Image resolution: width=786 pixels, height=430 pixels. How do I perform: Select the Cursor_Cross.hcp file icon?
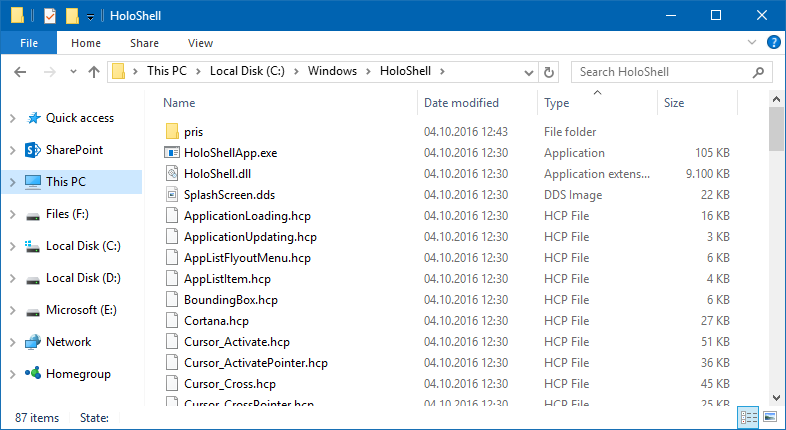172,384
